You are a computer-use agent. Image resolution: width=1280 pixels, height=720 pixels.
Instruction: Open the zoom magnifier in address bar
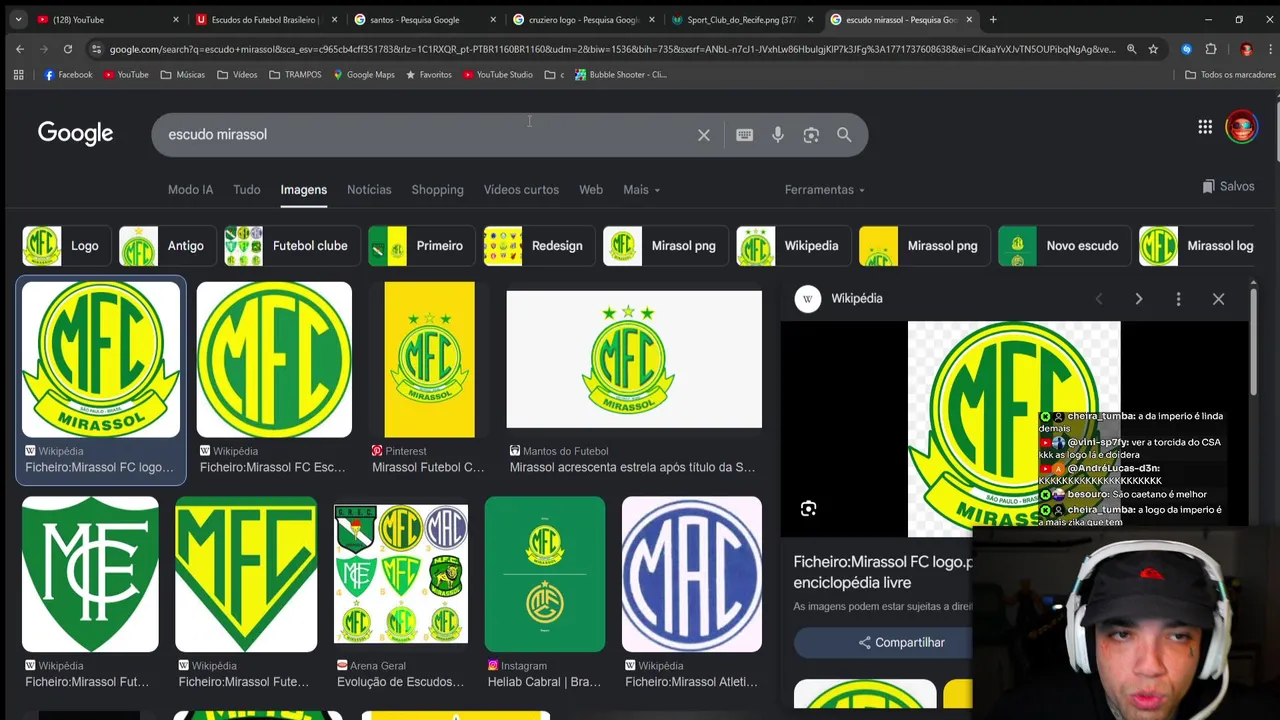1131,49
